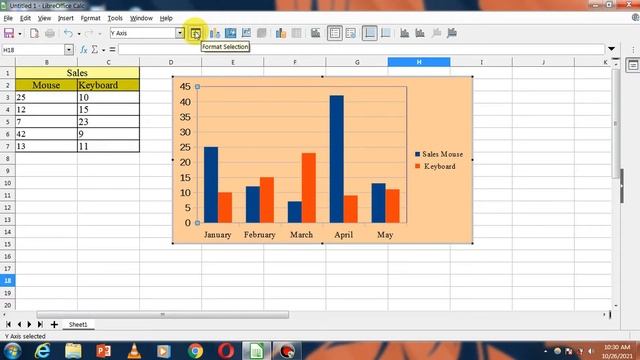
Task: Select row header 18
Action: 7,281
